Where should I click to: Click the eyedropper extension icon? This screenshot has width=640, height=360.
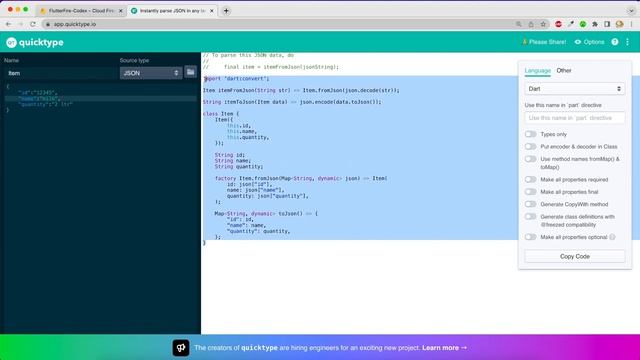point(571,24)
